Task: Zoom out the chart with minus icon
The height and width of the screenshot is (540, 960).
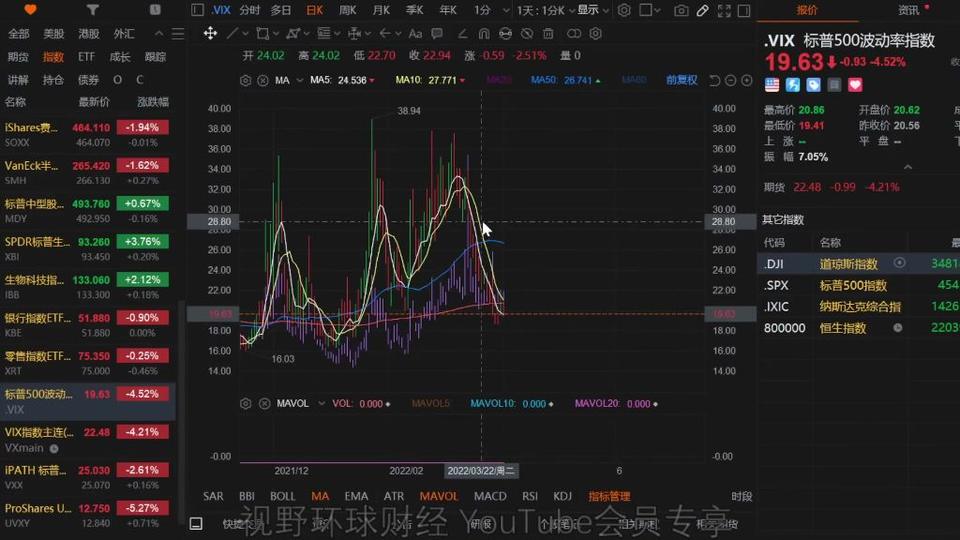Action: tap(730, 80)
